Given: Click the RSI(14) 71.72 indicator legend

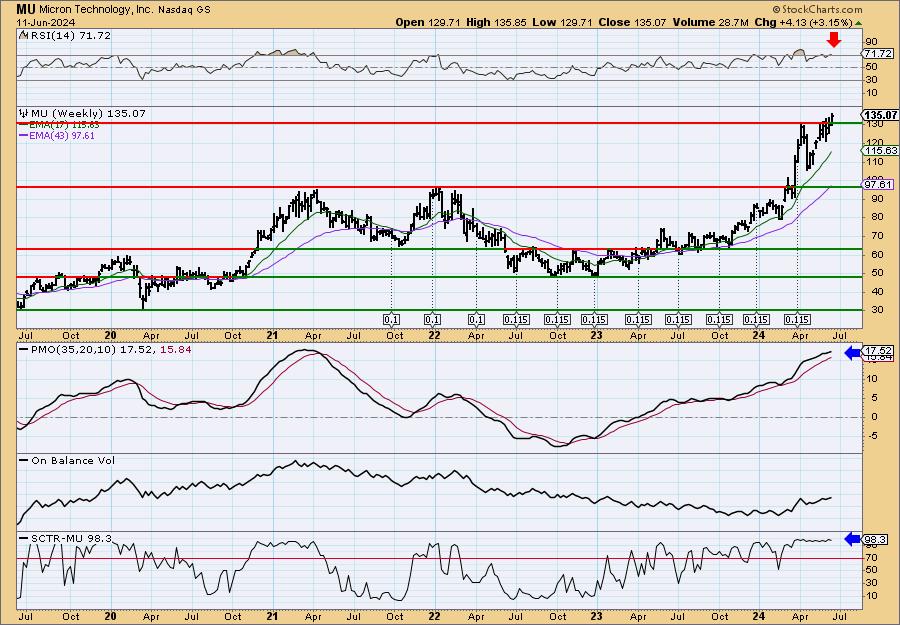Looking at the screenshot, I should coord(69,35).
